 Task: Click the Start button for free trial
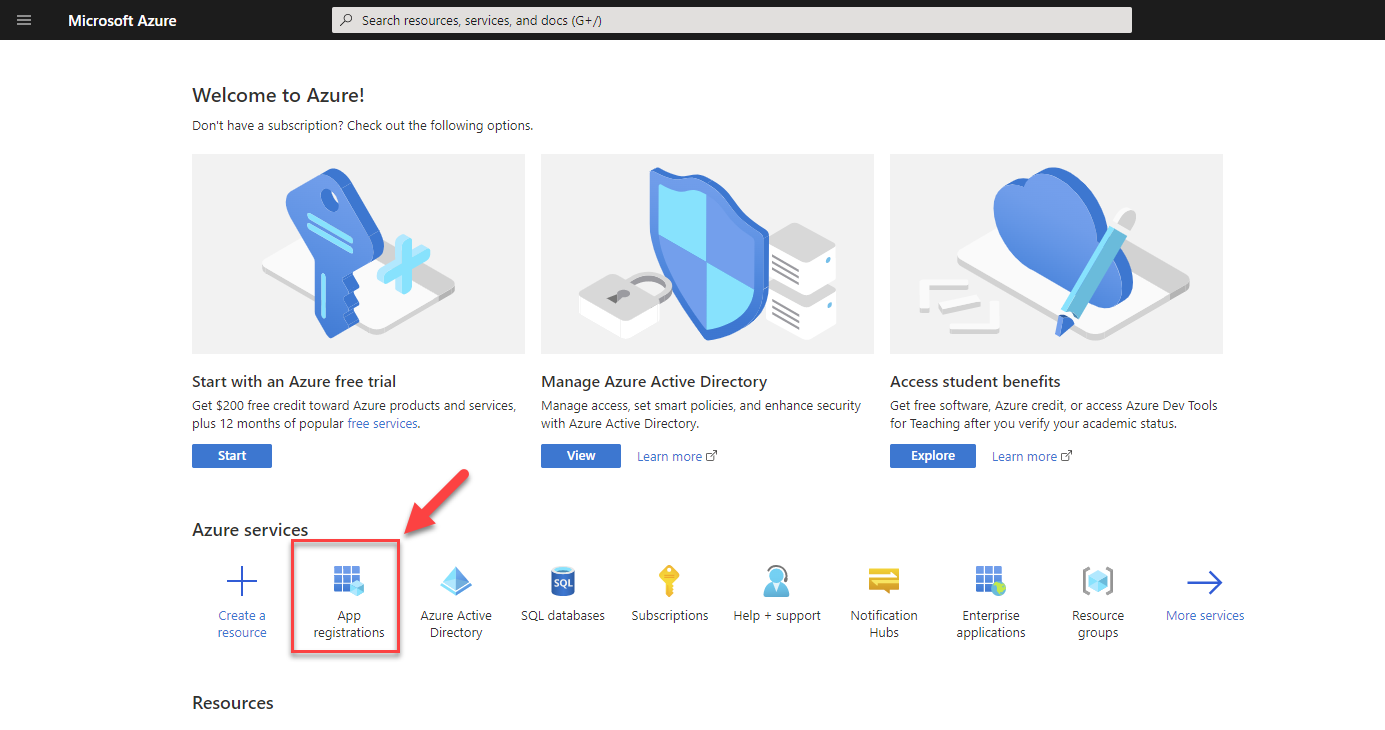click(232, 456)
